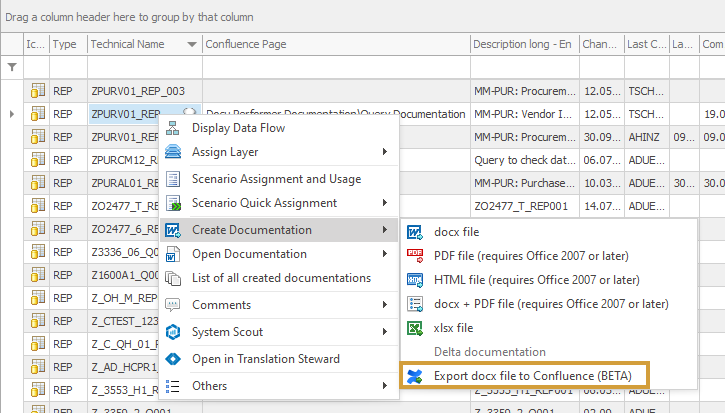Image resolution: width=725 pixels, height=413 pixels.
Task: Expand the Assign Layer submenu arrow
Action: click(385, 152)
